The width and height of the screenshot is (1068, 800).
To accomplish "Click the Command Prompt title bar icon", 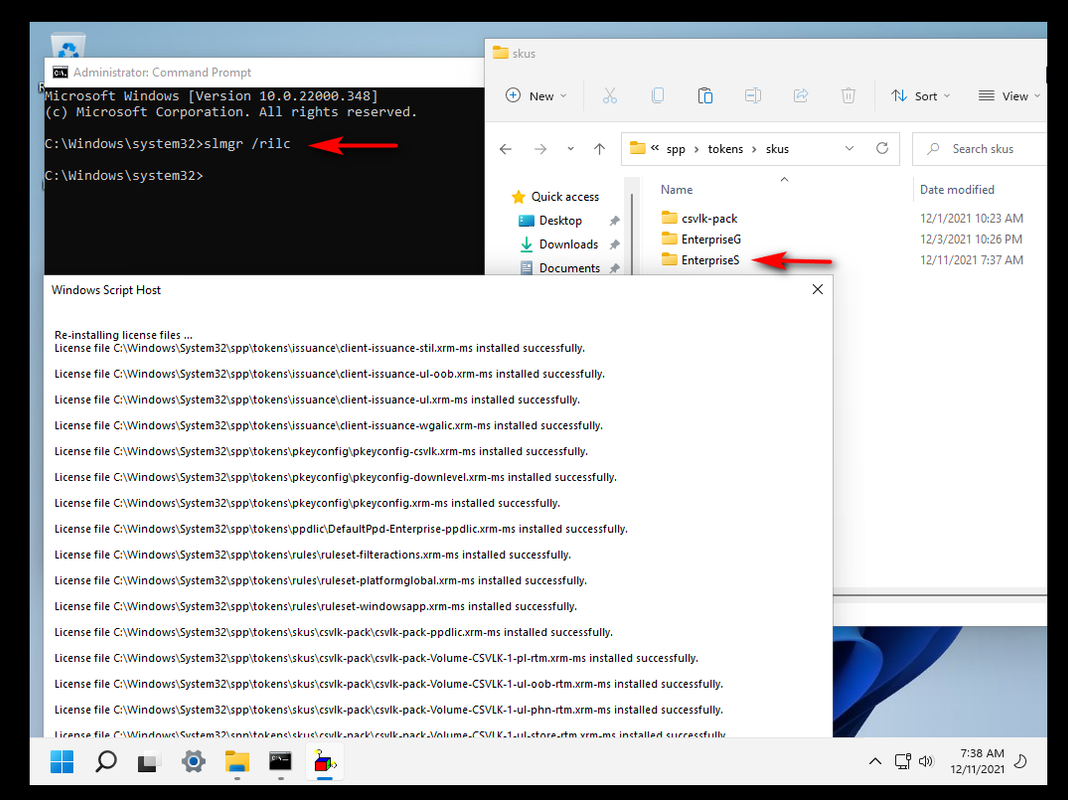I will click(60, 72).
